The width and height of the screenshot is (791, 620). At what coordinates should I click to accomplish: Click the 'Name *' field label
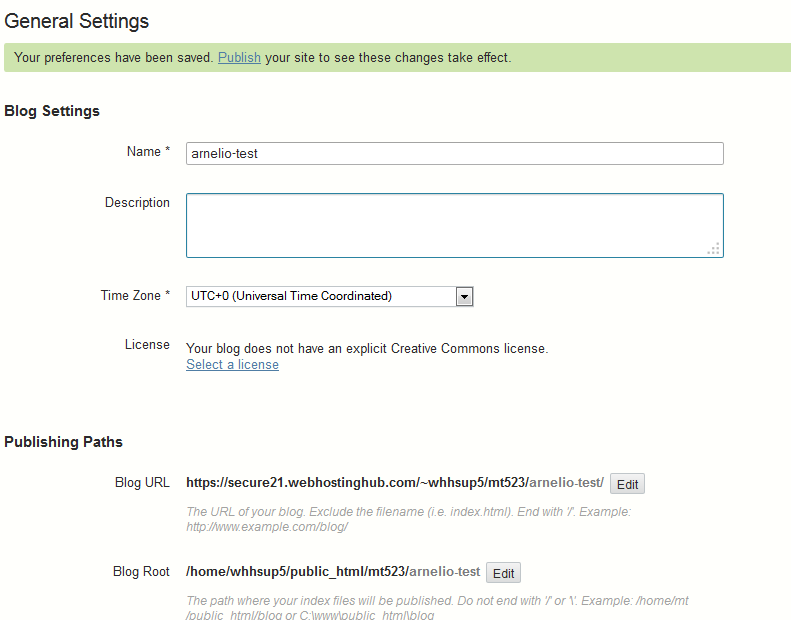coord(148,152)
